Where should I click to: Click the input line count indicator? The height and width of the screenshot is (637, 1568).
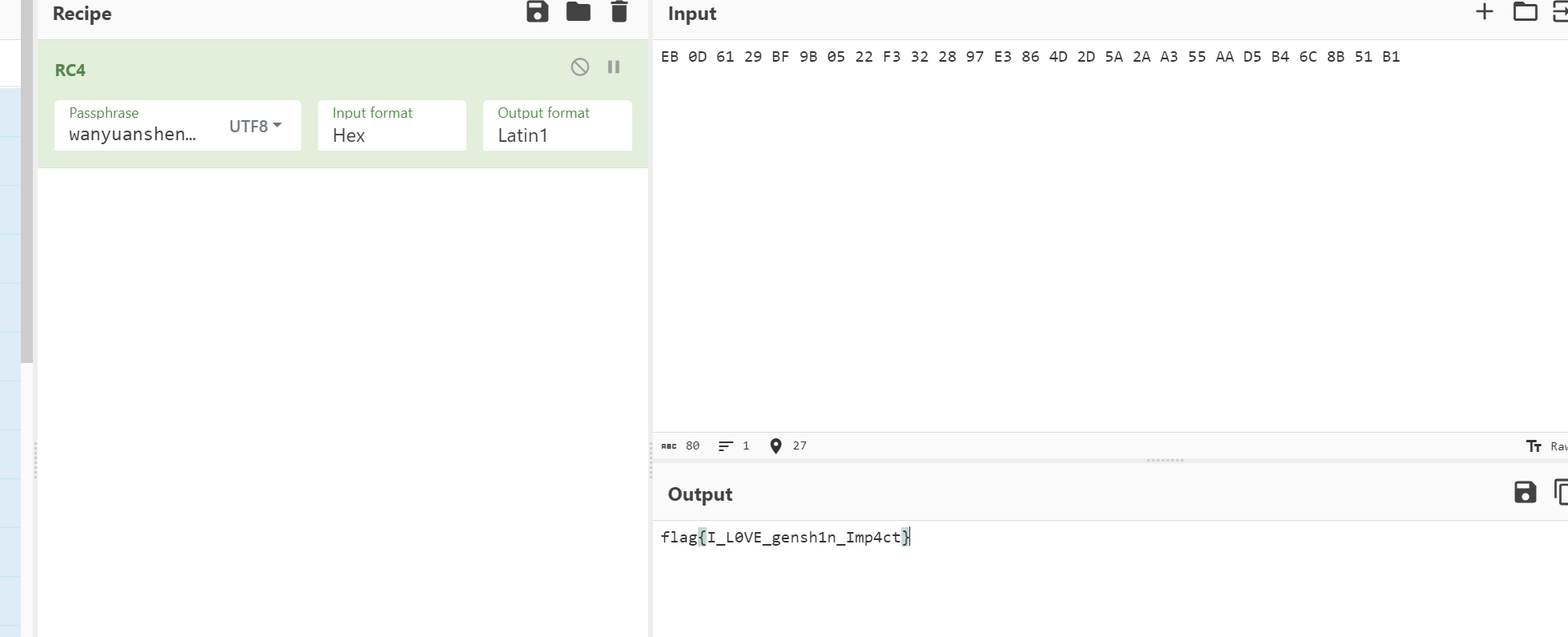(x=734, y=446)
